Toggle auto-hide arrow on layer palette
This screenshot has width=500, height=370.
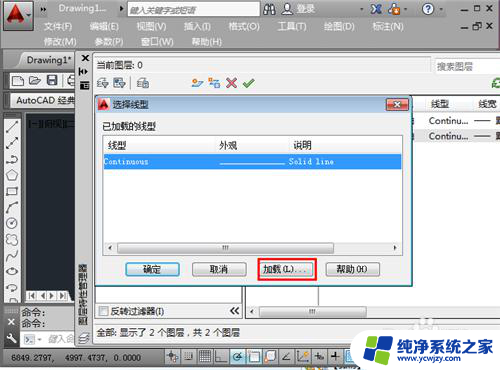click(x=83, y=71)
